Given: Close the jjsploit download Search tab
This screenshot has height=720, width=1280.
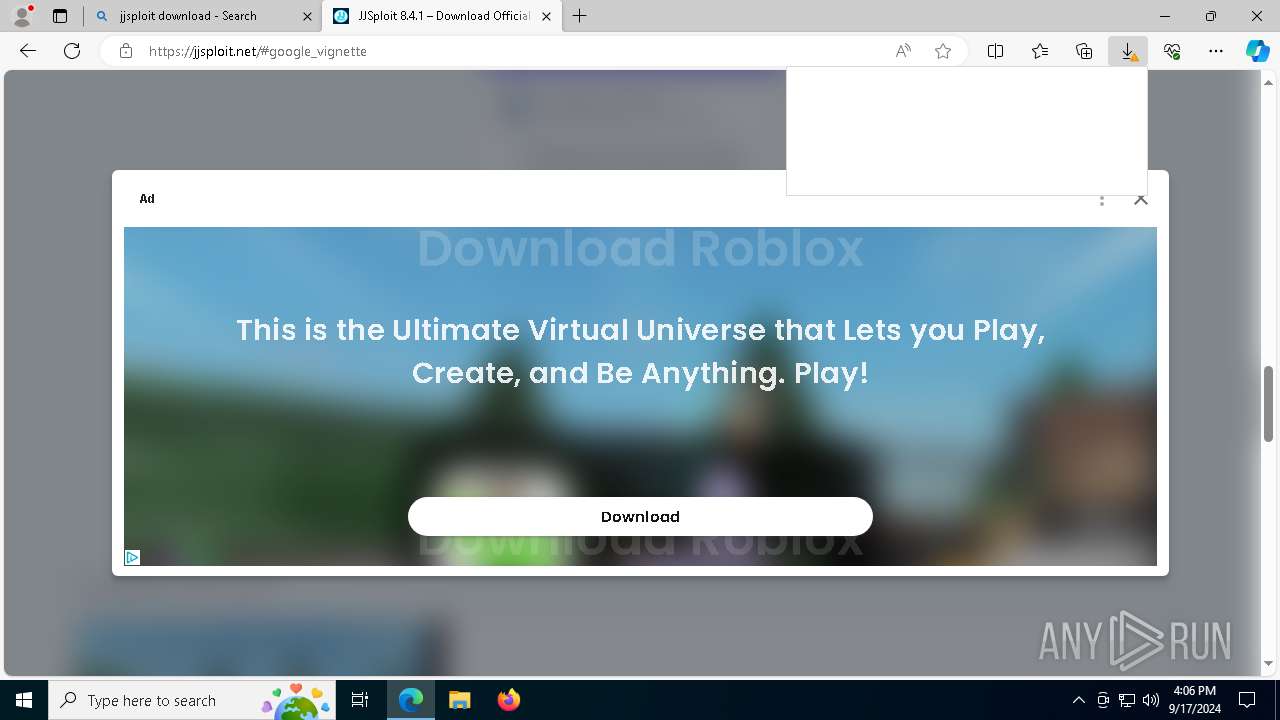Looking at the screenshot, I should point(307,16).
